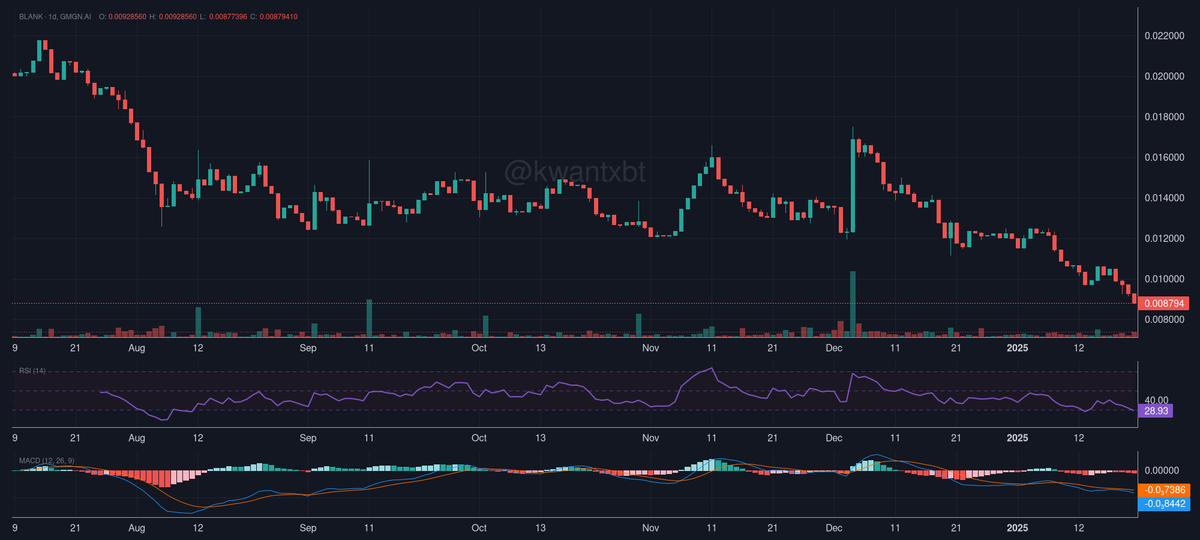The height and width of the screenshot is (540, 1200).
Task: Click Dec on the MACD pane time axis
Action: pyautogui.click(x=835, y=527)
